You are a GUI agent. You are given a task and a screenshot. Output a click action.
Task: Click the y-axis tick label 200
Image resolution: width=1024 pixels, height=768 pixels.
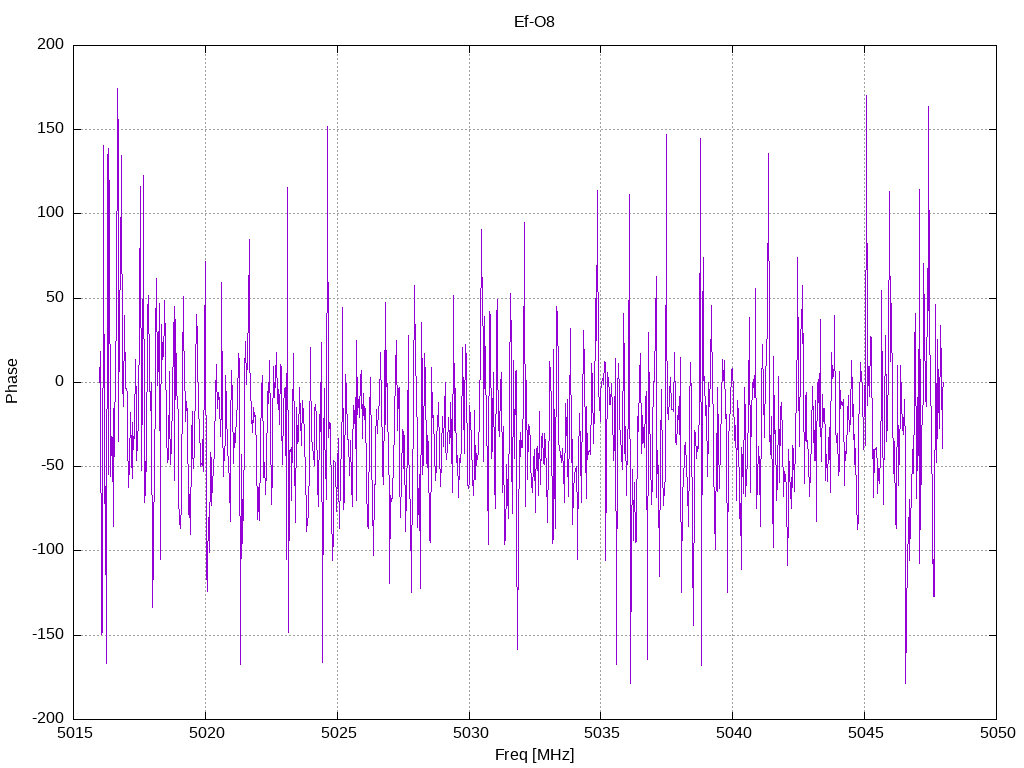[51, 44]
